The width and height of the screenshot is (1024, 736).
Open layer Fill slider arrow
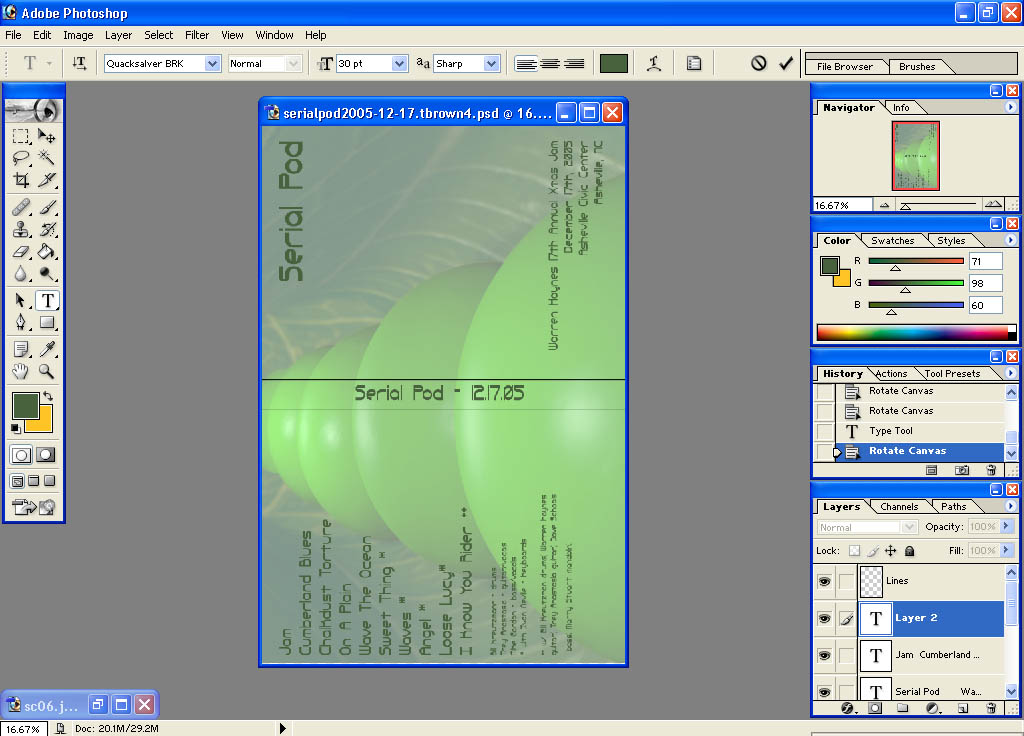tap(1006, 551)
